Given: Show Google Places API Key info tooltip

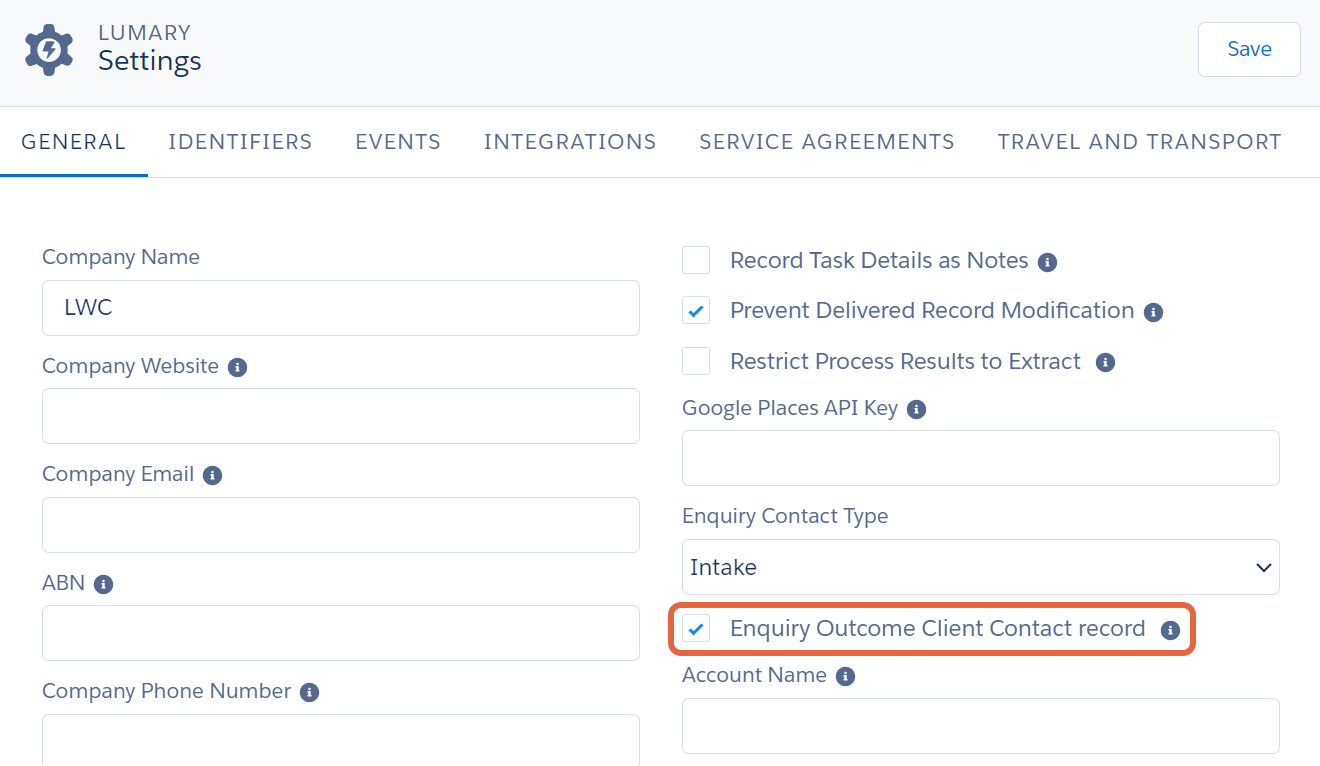Looking at the screenshot, I should pyautogui.click(x=916, y=409).
